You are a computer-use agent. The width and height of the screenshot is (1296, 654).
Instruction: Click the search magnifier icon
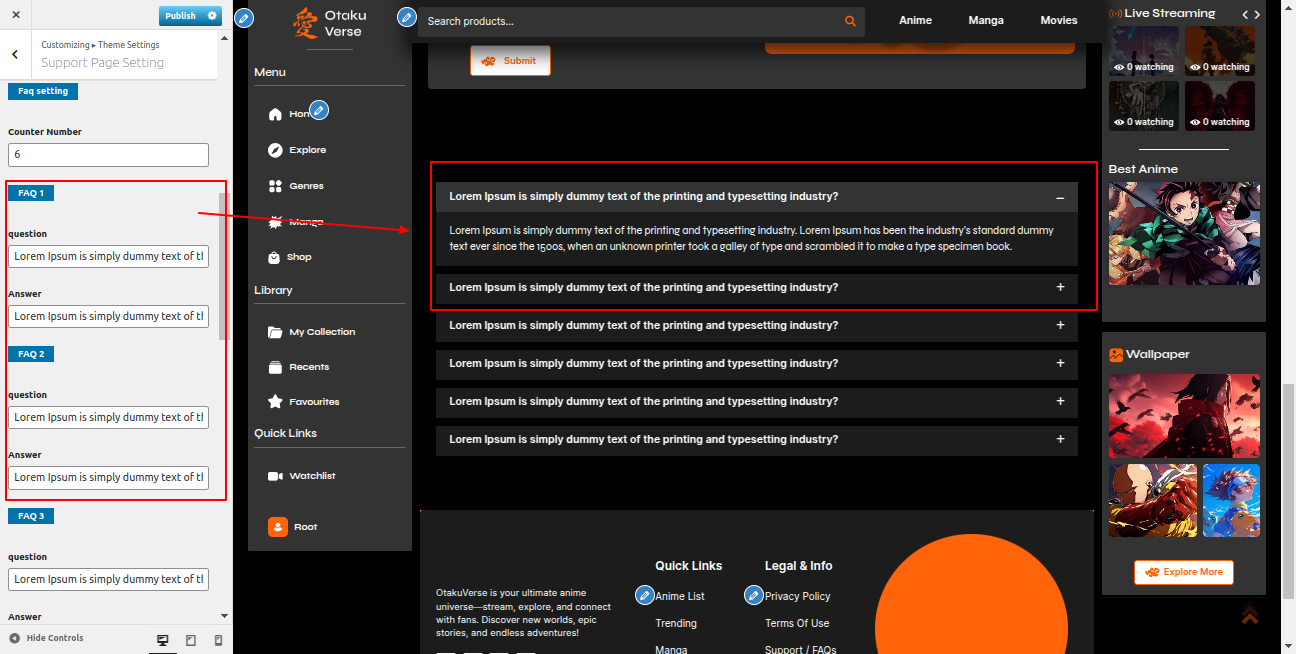(x=850, y=21)
